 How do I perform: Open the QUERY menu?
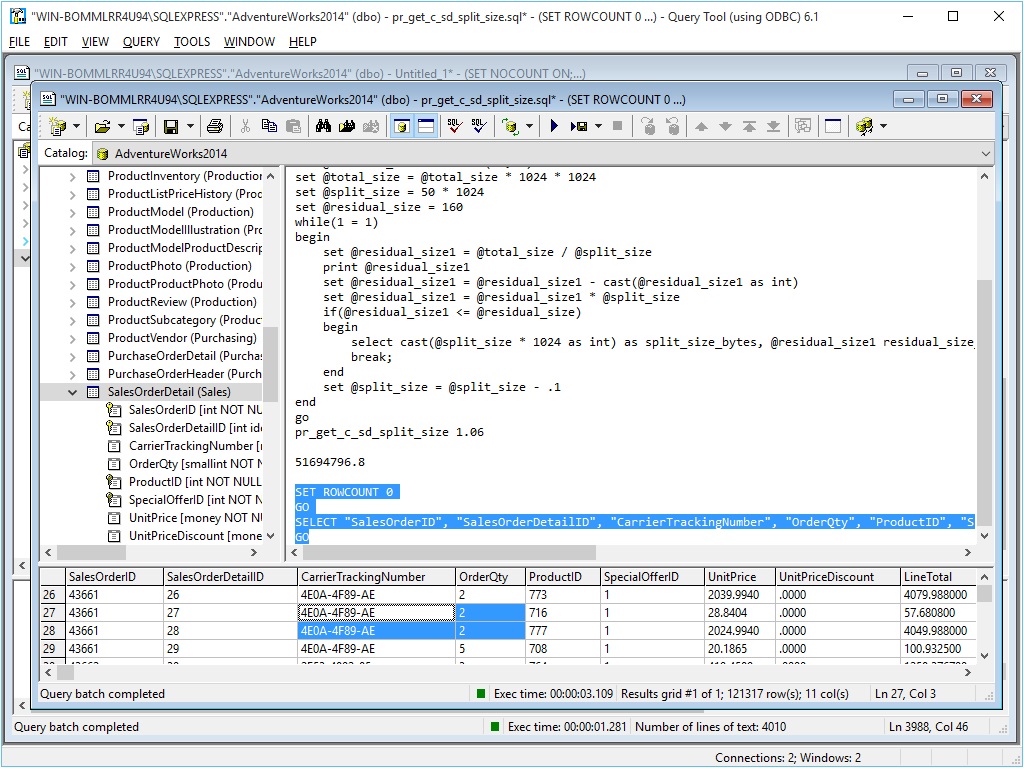(141, 42)
